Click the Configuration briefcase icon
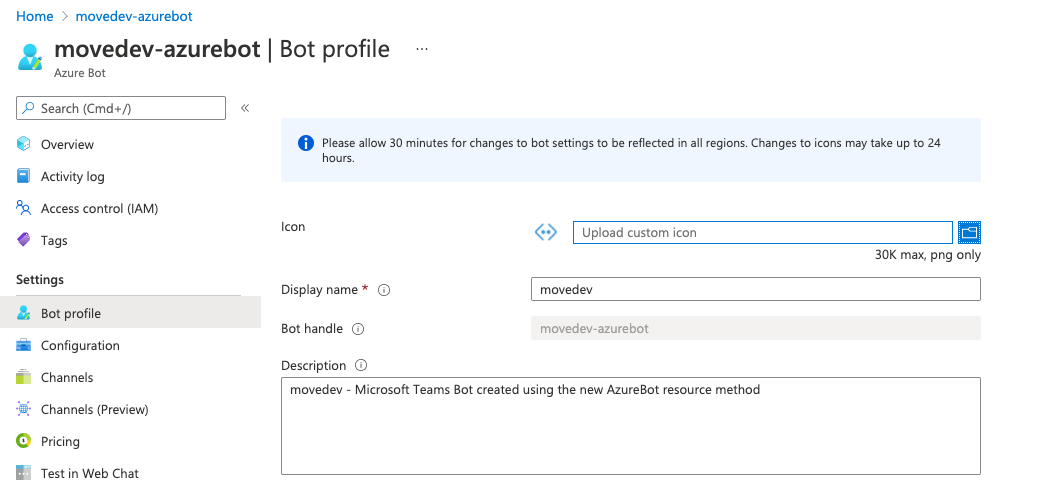 [23, 345]
